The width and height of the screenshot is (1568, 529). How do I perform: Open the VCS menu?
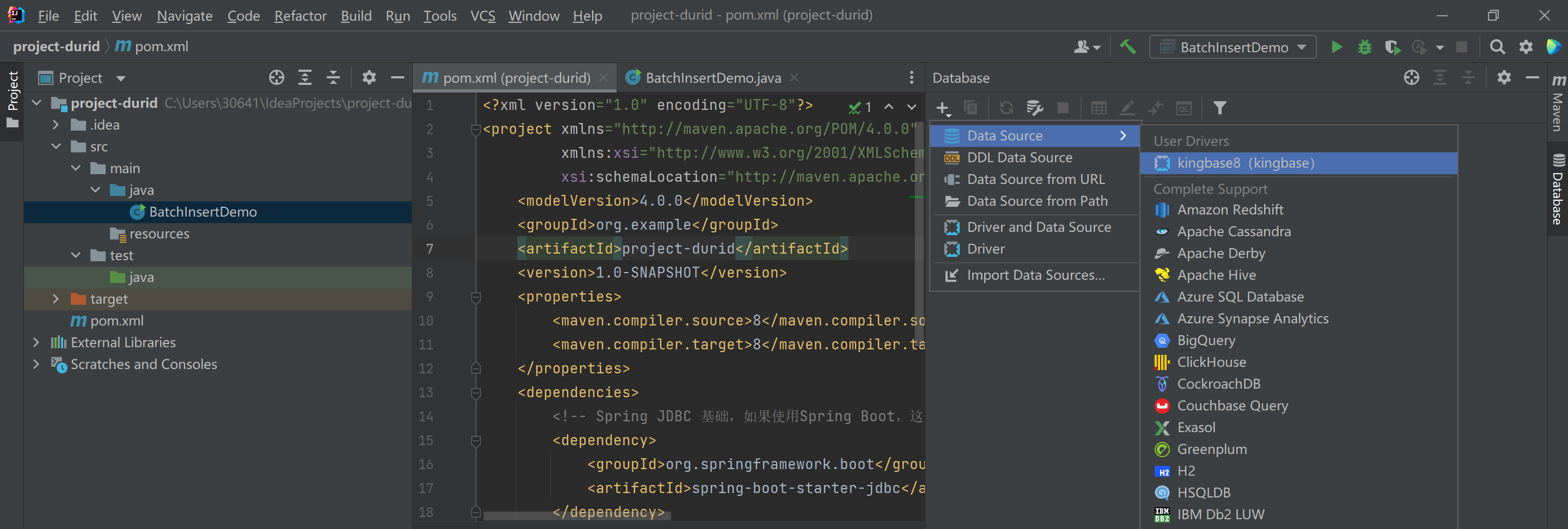click(483, 16)
